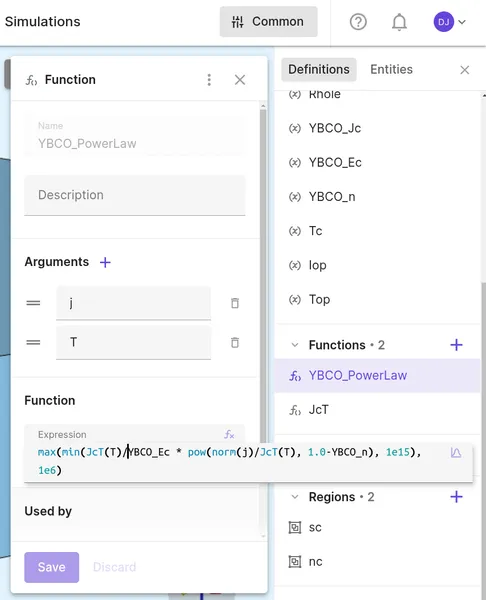The width and height of the screenshot is (486, 600).
Task: Select the Top variable
Action: pyautogui.click(x=377, y=299)
